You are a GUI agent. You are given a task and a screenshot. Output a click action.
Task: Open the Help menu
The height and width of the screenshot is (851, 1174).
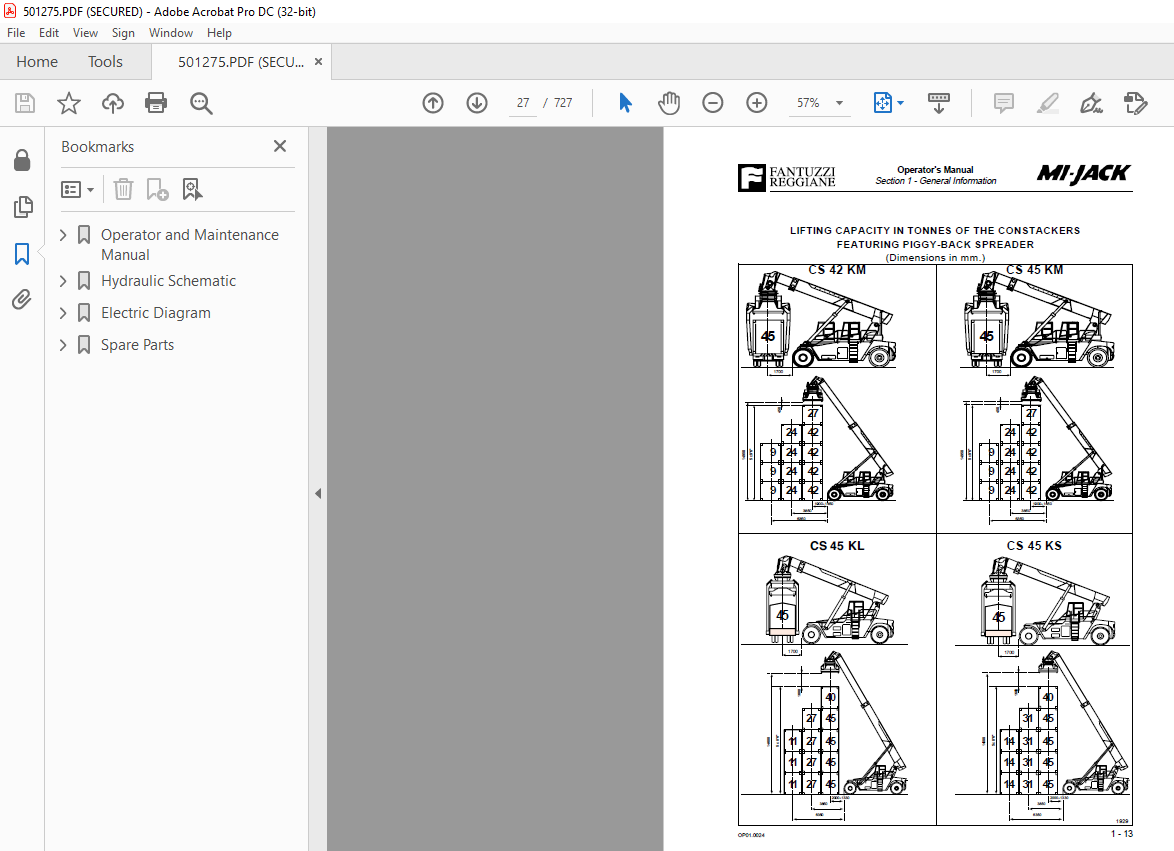coord(219,33)
